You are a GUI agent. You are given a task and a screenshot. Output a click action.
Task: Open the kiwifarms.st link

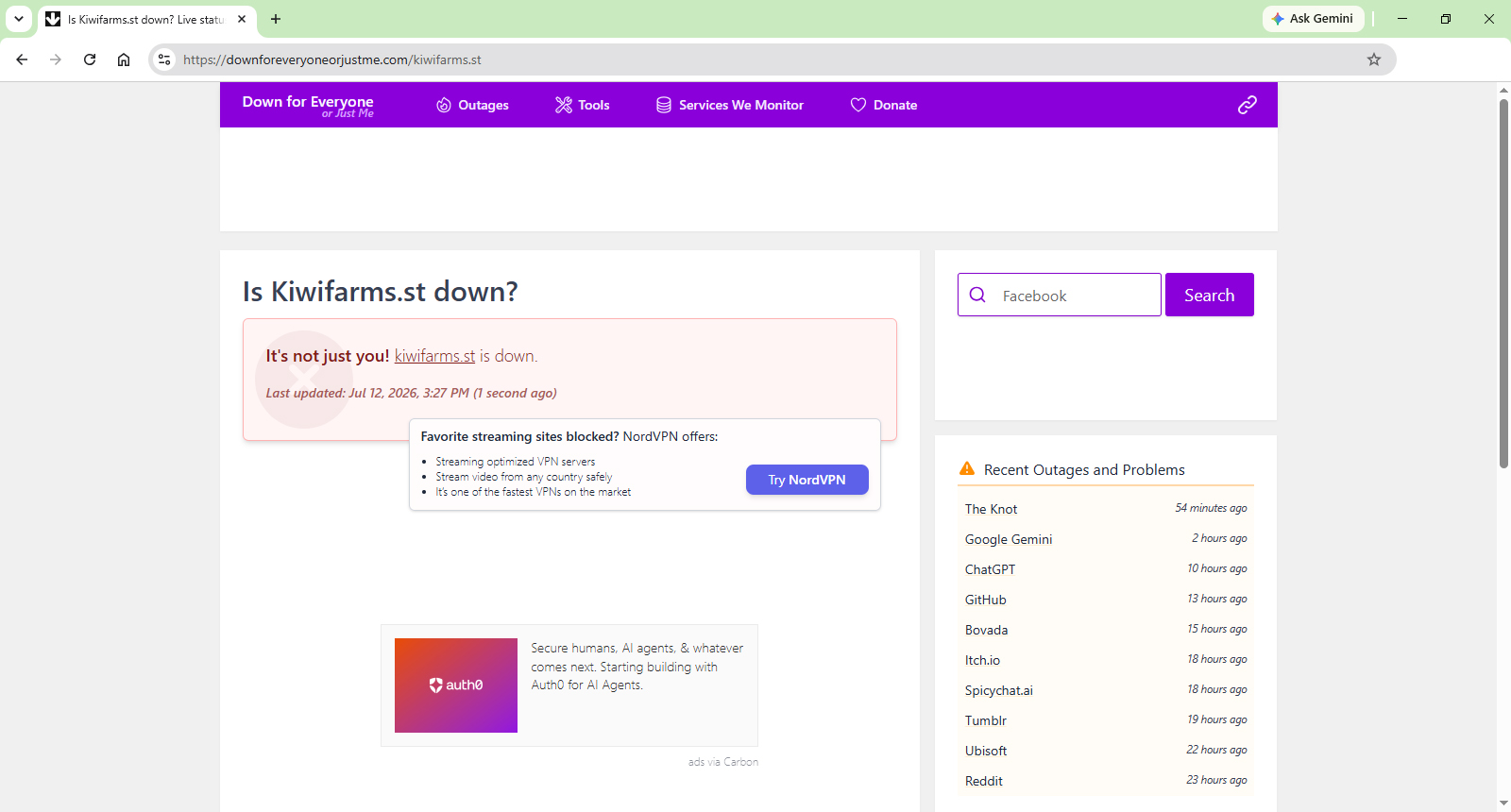click(x=434, y=356)
